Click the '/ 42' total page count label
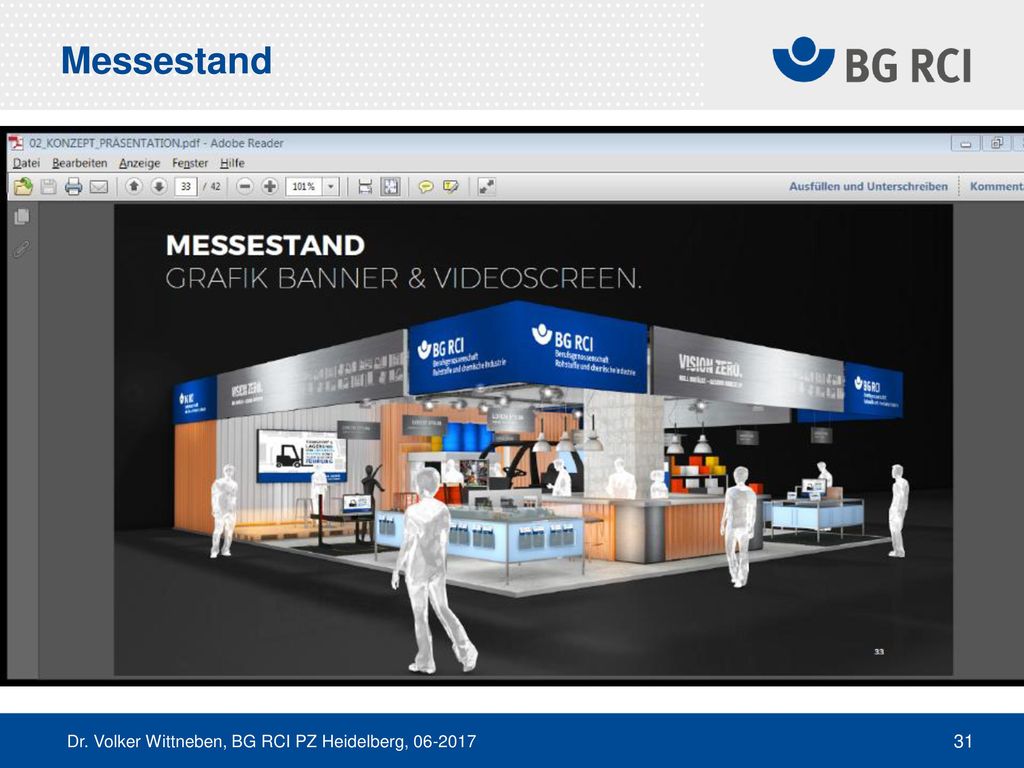This screenshot has height=768, width=1024. [x=212, y=187]
